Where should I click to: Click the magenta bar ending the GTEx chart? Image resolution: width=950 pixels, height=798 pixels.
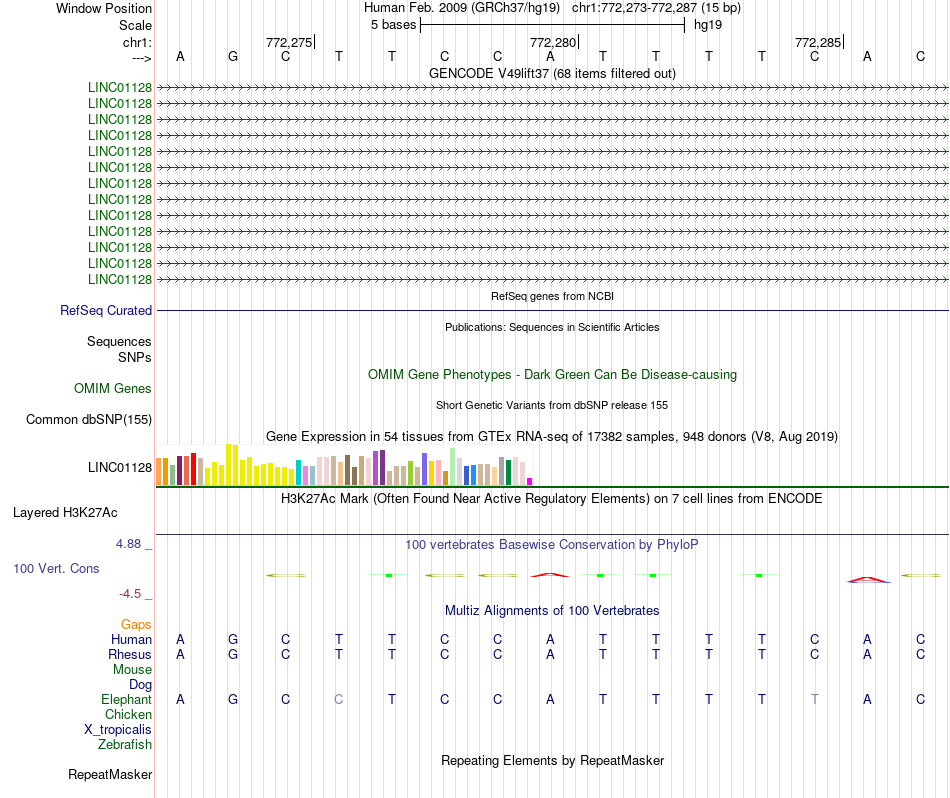point(530,481)
